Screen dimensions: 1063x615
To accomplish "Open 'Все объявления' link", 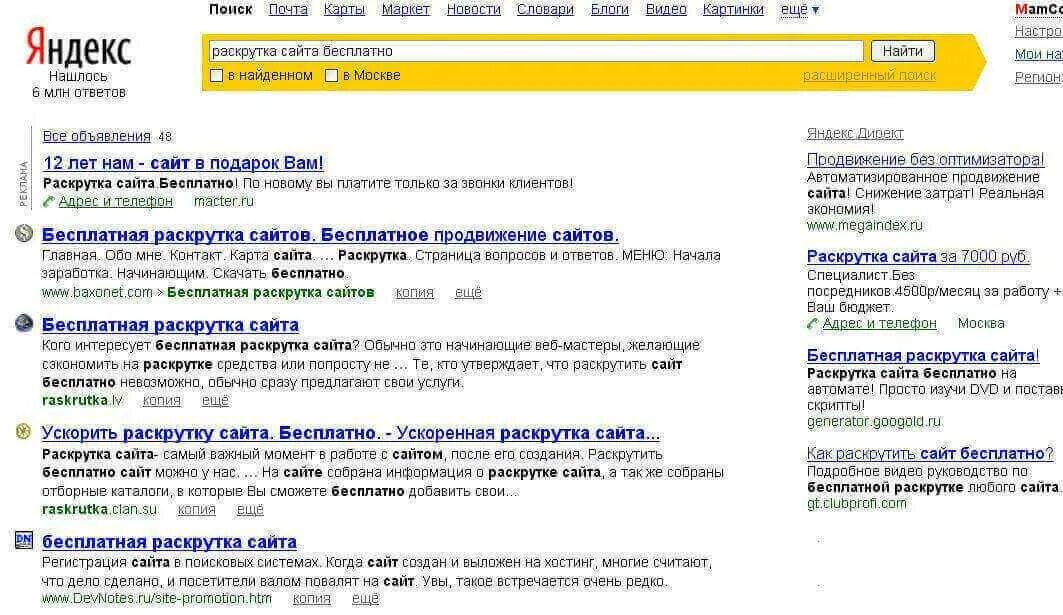I will [x=96, y=136].
